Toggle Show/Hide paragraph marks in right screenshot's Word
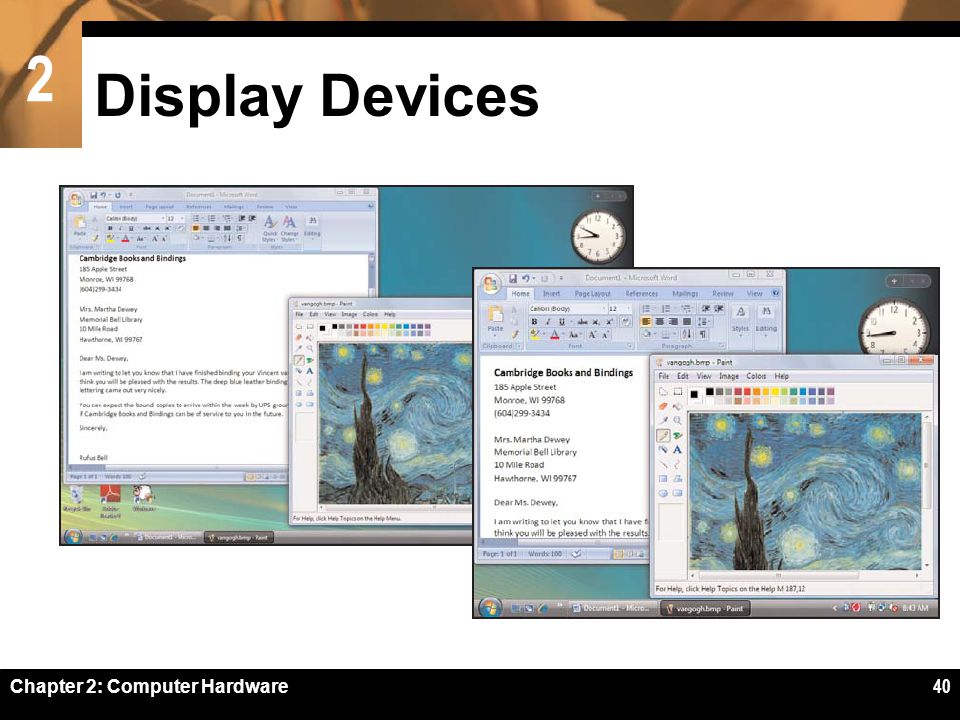Viewport: 960px width, 720px height. pos(702,334)
